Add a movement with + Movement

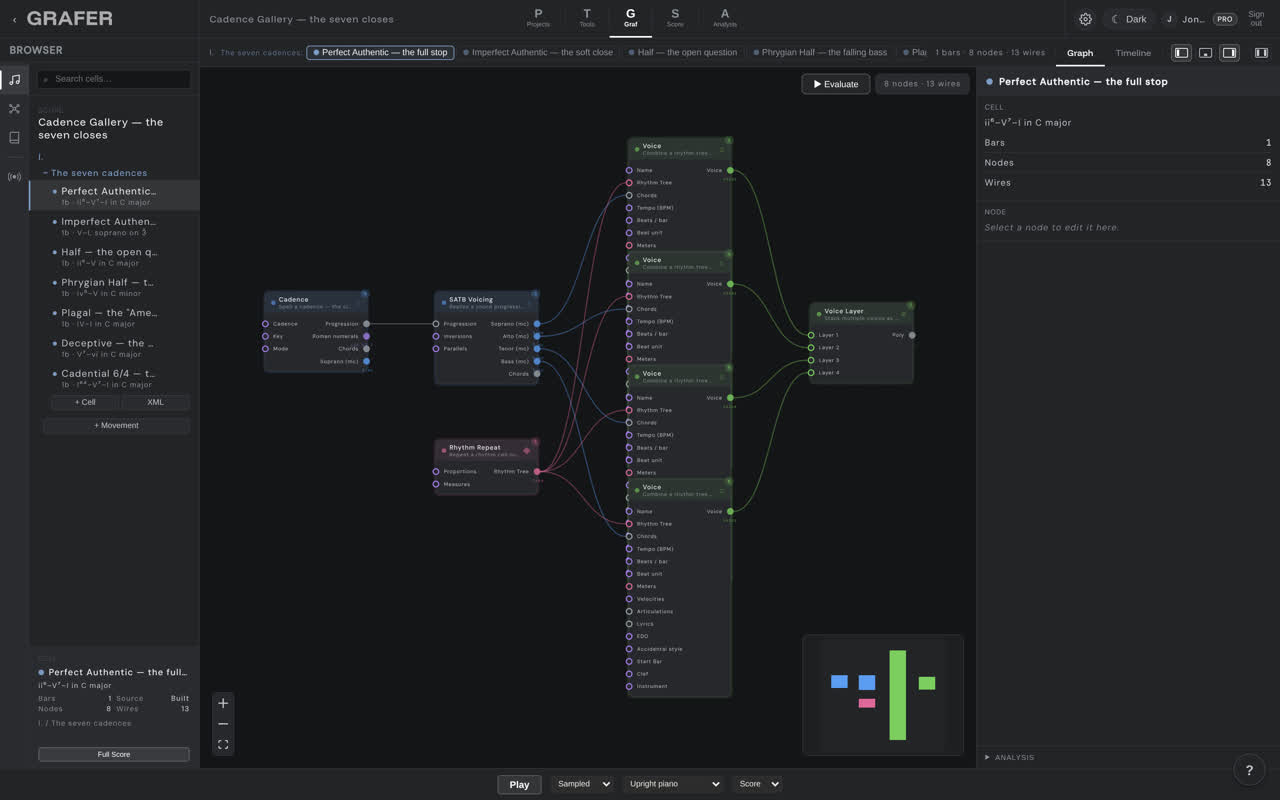point(116,425)
